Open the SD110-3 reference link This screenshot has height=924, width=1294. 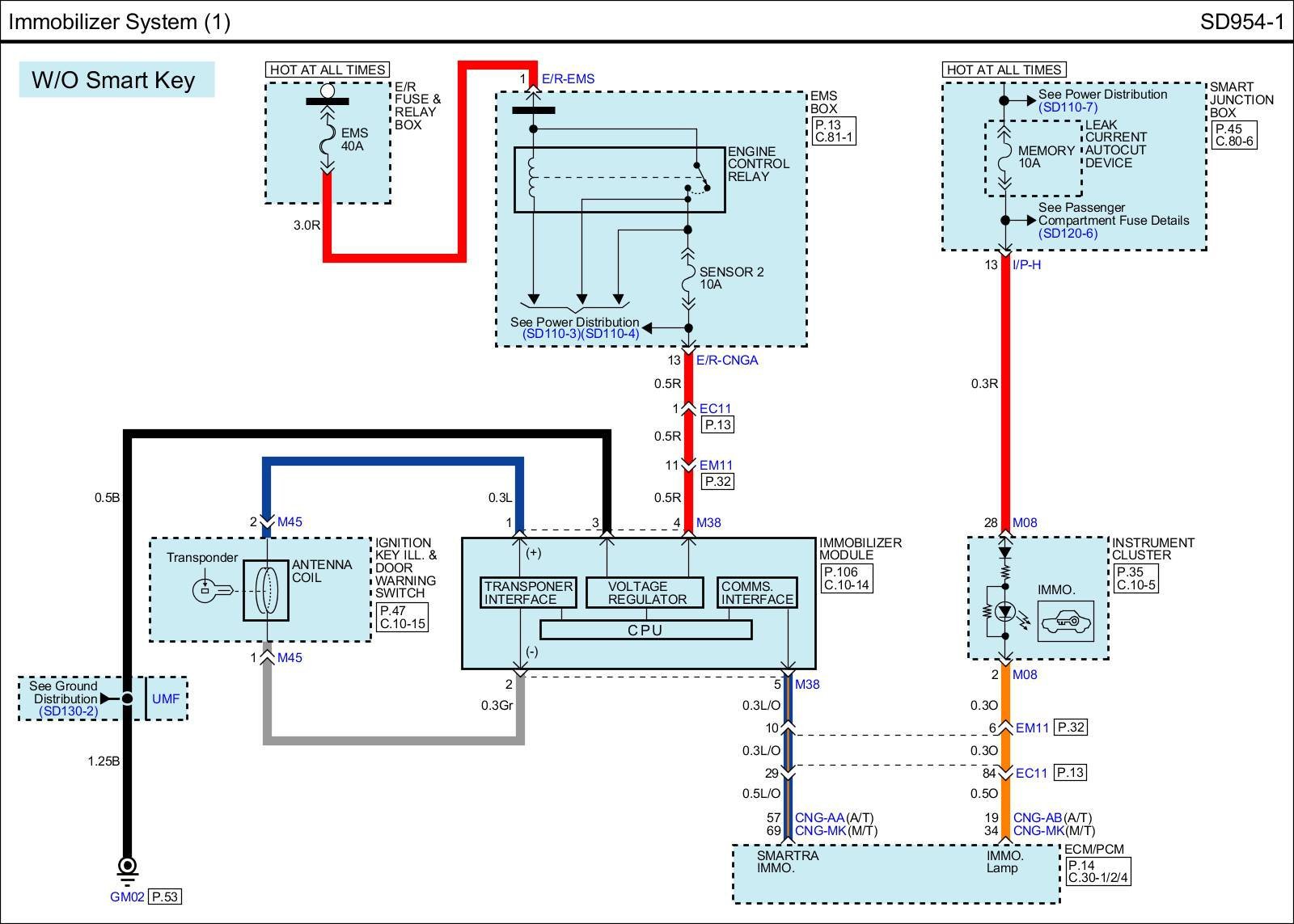click(x=551, y=334)
